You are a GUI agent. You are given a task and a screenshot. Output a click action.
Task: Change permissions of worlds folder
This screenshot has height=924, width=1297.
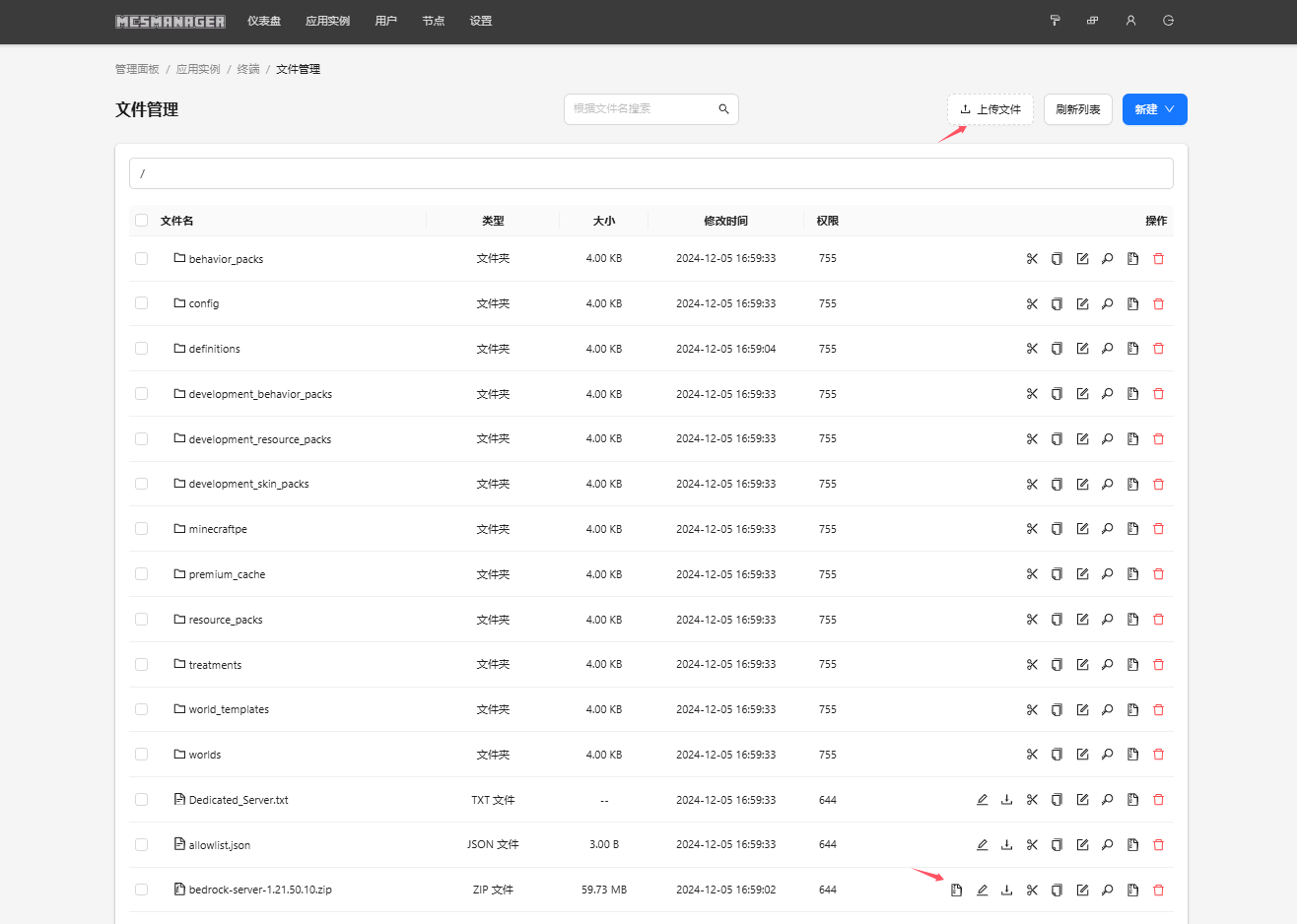[1108, 755]
